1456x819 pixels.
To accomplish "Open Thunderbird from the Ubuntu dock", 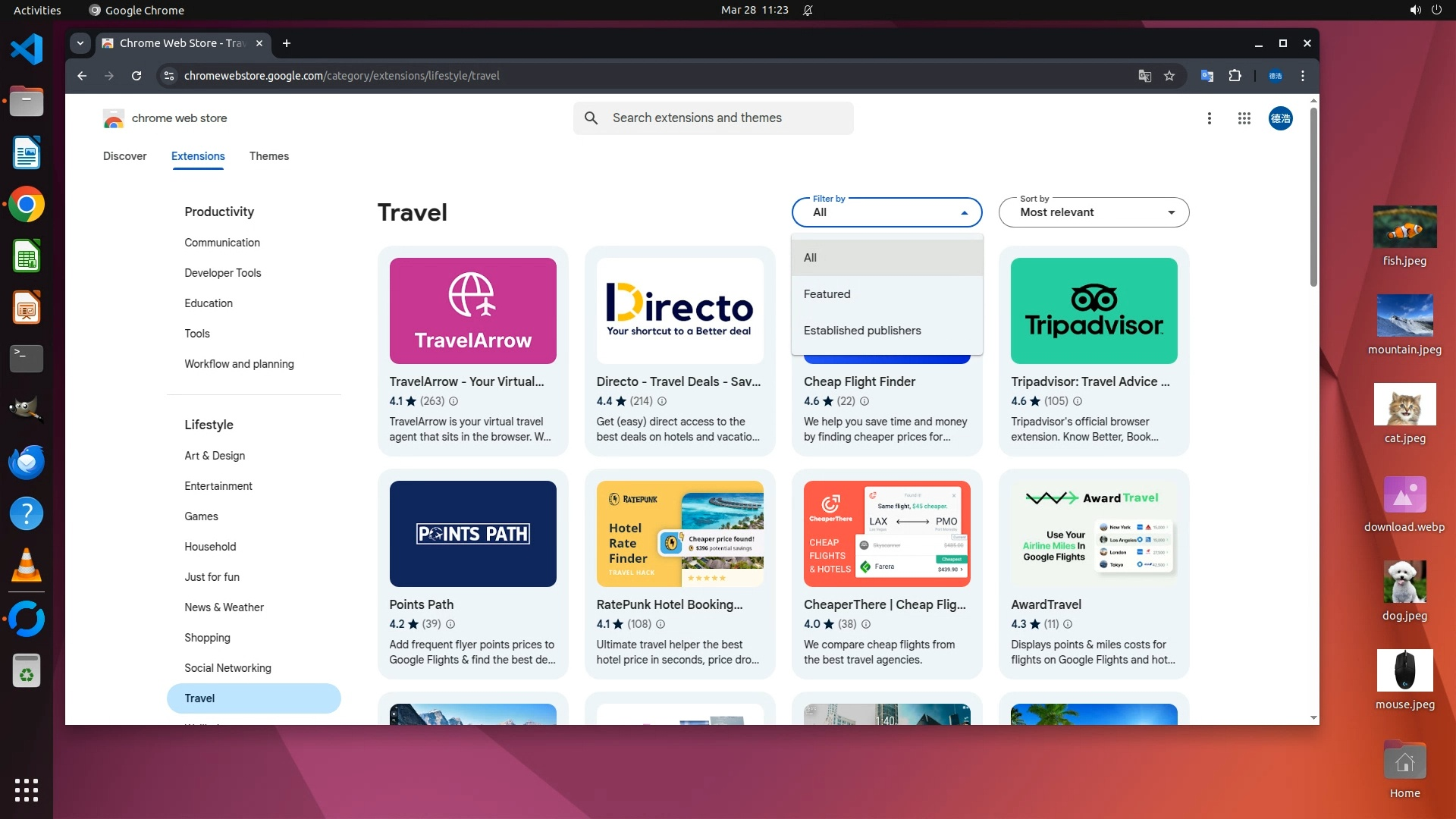I will [x=26, y=463].
